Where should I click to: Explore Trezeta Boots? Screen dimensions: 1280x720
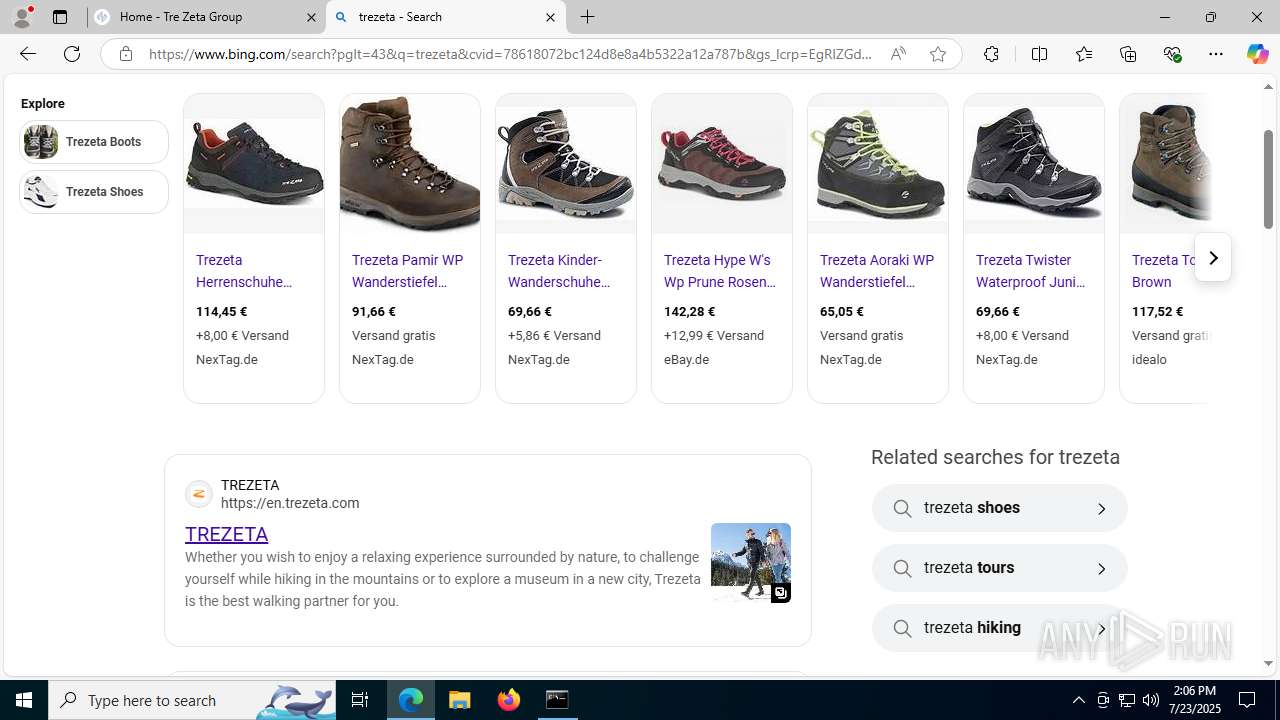(94, 142)
